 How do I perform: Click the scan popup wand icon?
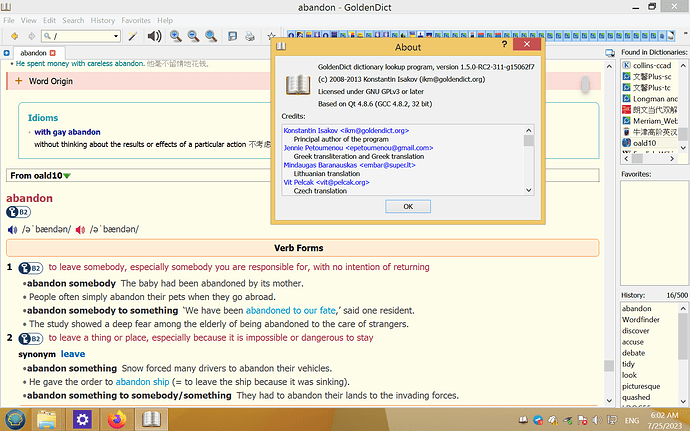(x=132, y=36)
